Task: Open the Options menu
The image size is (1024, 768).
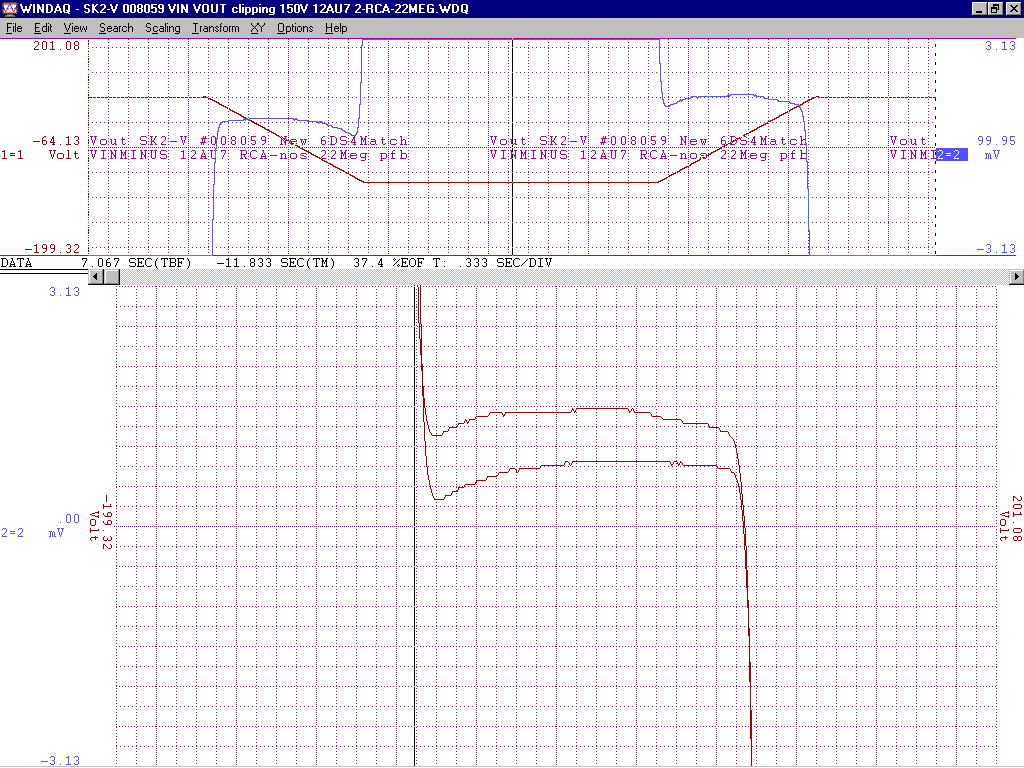Action: [x=295, y=28]
